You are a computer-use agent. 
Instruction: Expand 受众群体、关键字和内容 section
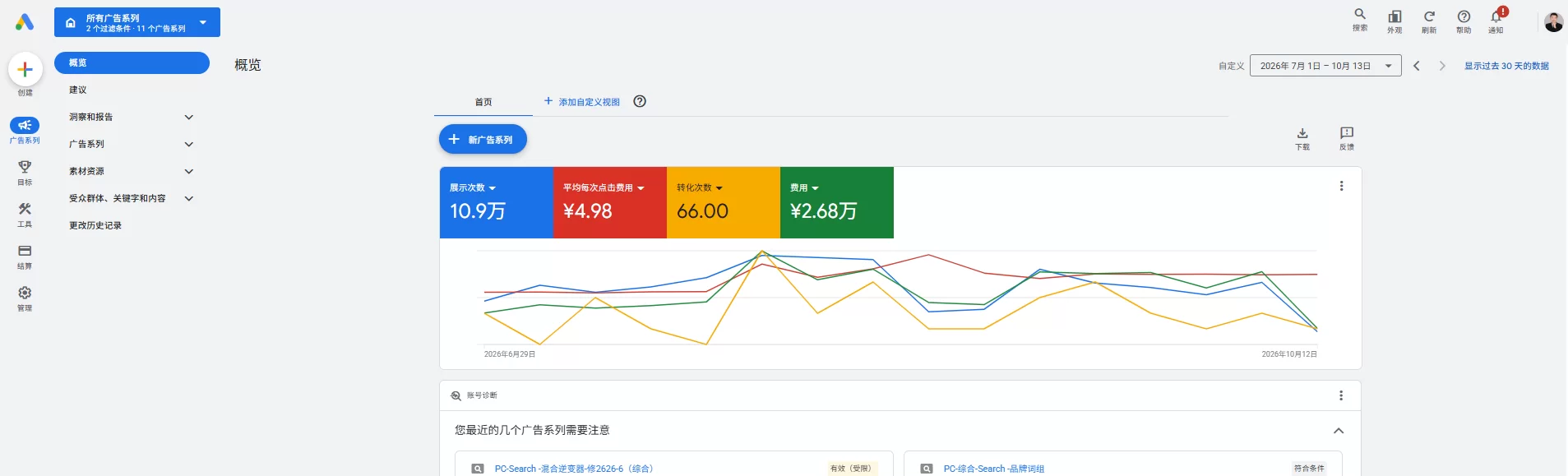(x=188, y=198)
